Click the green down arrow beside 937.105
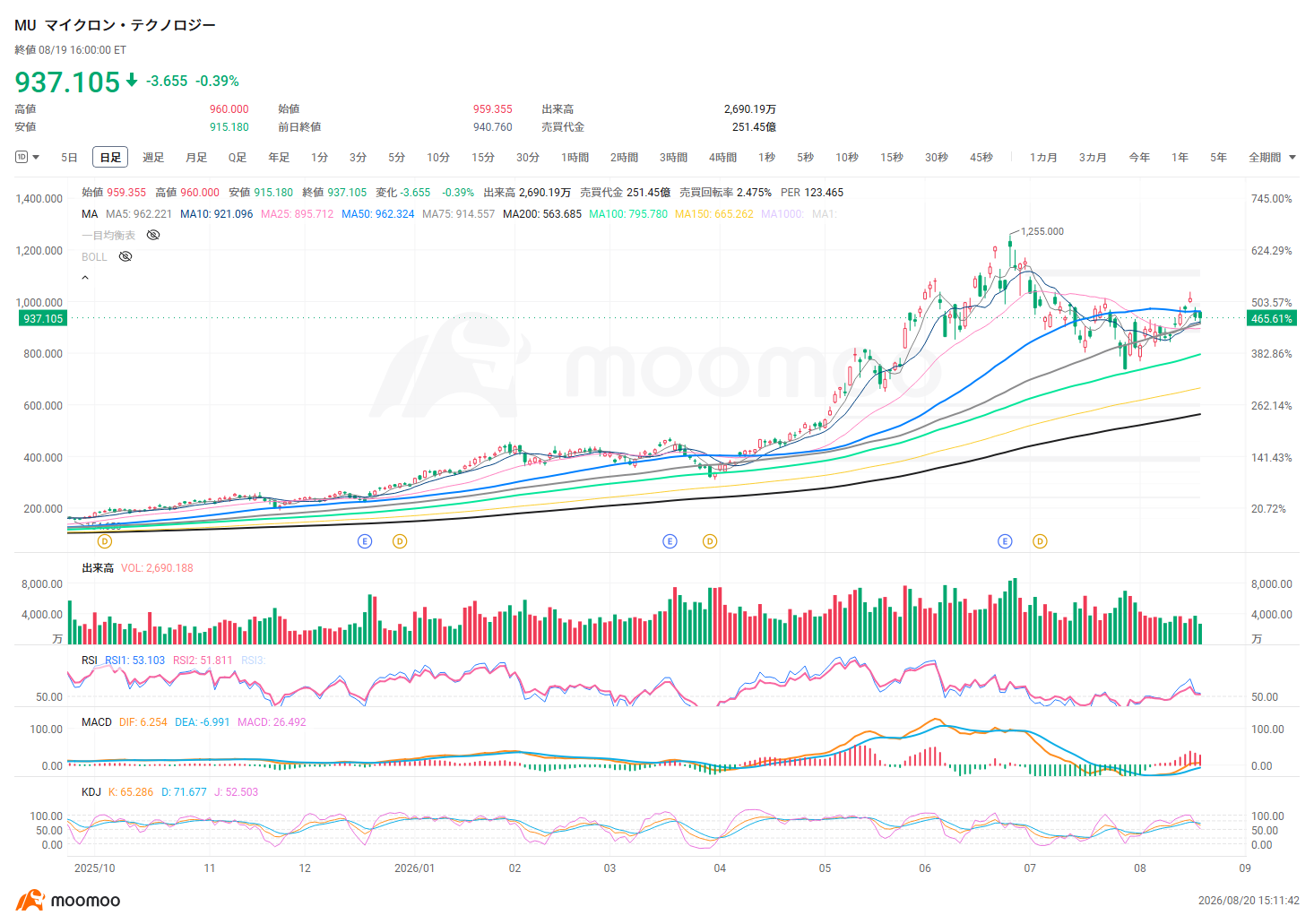This screenshot has height=924, width=1314. coord(132,81)
